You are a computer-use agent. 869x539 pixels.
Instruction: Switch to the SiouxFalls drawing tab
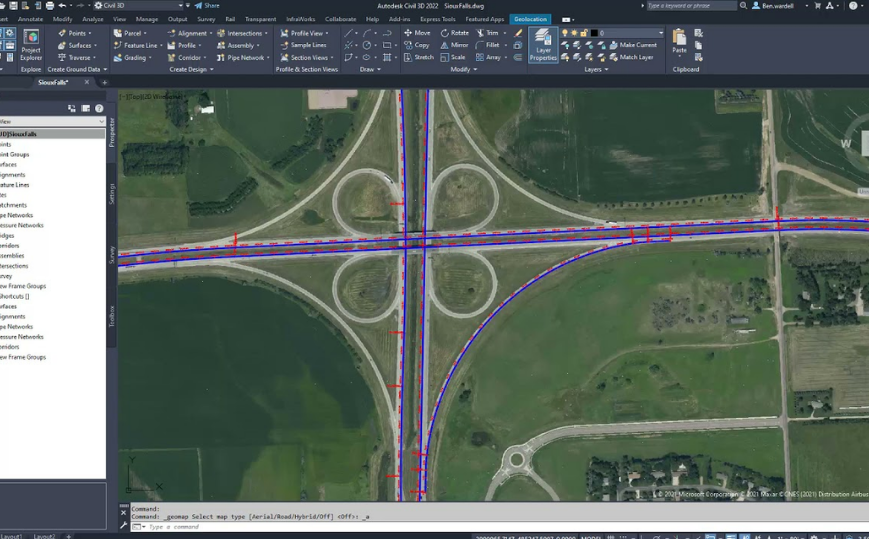click(x=53, y=82)
